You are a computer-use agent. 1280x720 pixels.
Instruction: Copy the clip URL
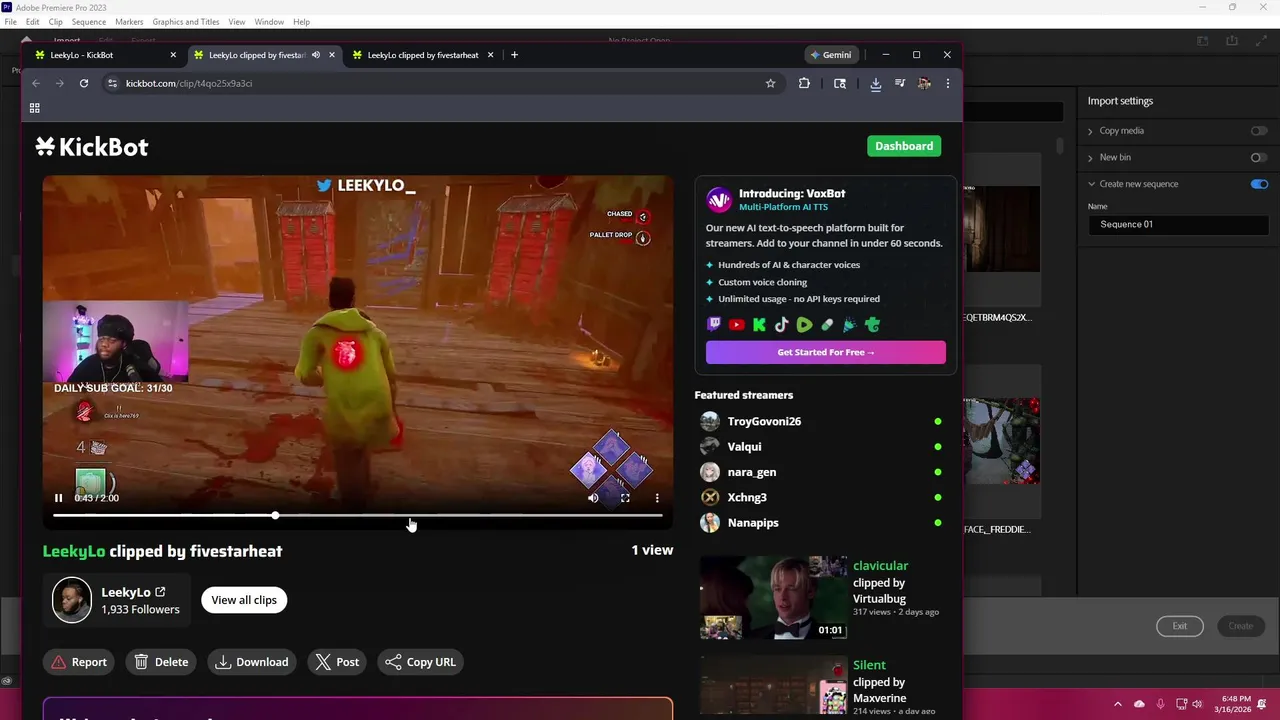tap(420, 662)
